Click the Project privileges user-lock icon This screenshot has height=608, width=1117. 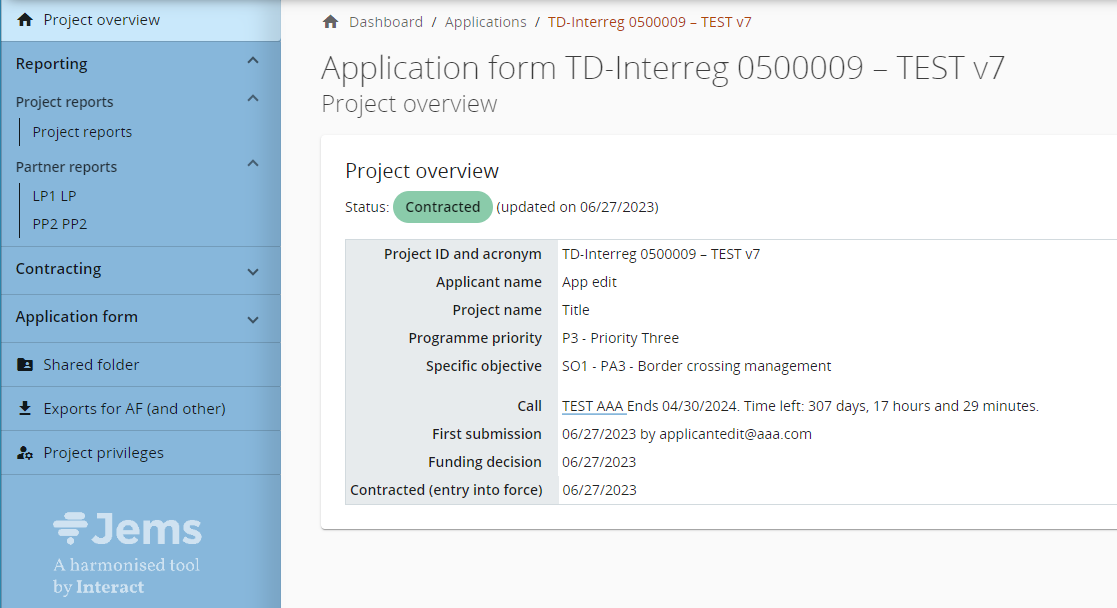[25, 453]
